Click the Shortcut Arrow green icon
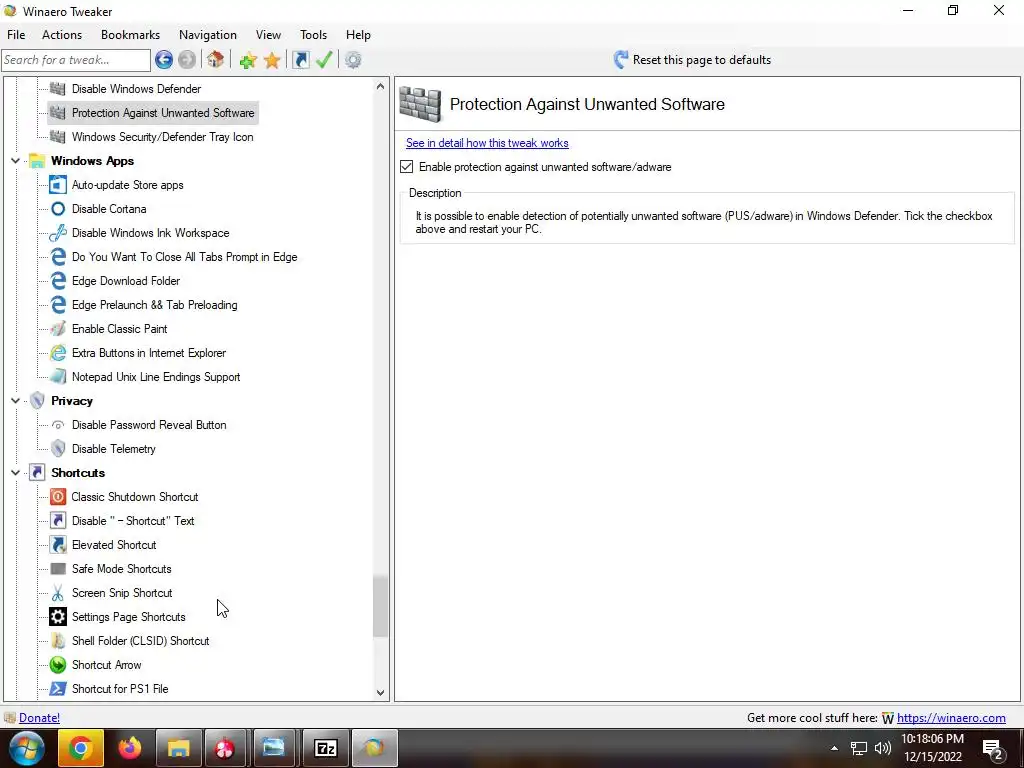The image size is (1024, 768). 58,665
